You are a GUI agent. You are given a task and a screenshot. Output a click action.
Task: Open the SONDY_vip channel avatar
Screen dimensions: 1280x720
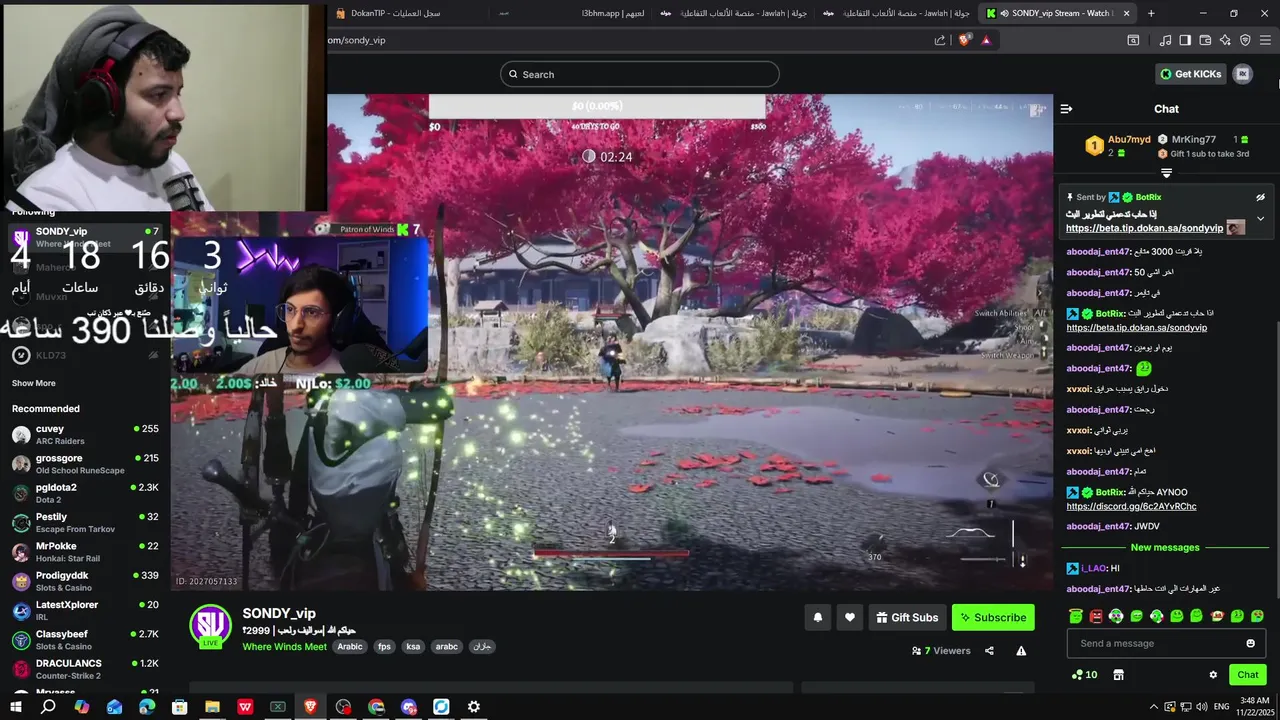coord(211,625)
